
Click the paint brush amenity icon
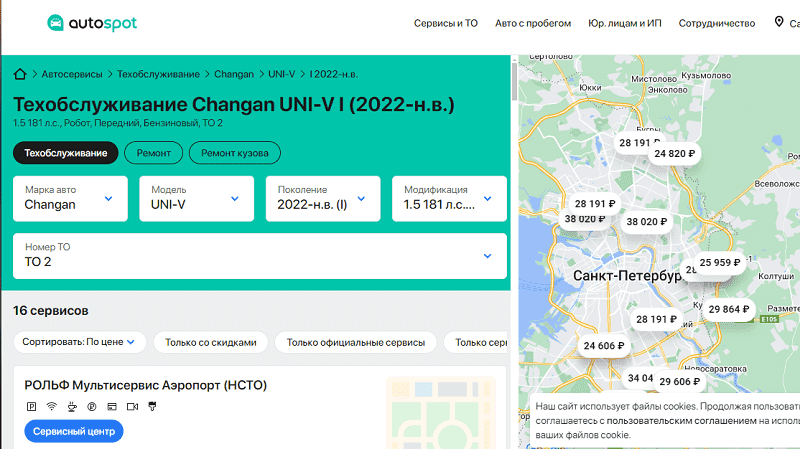(152, 407)
